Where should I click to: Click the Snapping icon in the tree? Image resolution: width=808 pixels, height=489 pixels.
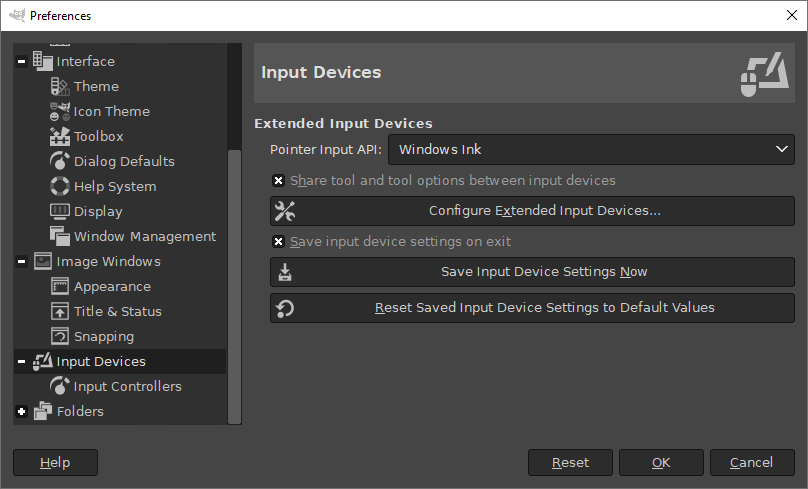59,337
